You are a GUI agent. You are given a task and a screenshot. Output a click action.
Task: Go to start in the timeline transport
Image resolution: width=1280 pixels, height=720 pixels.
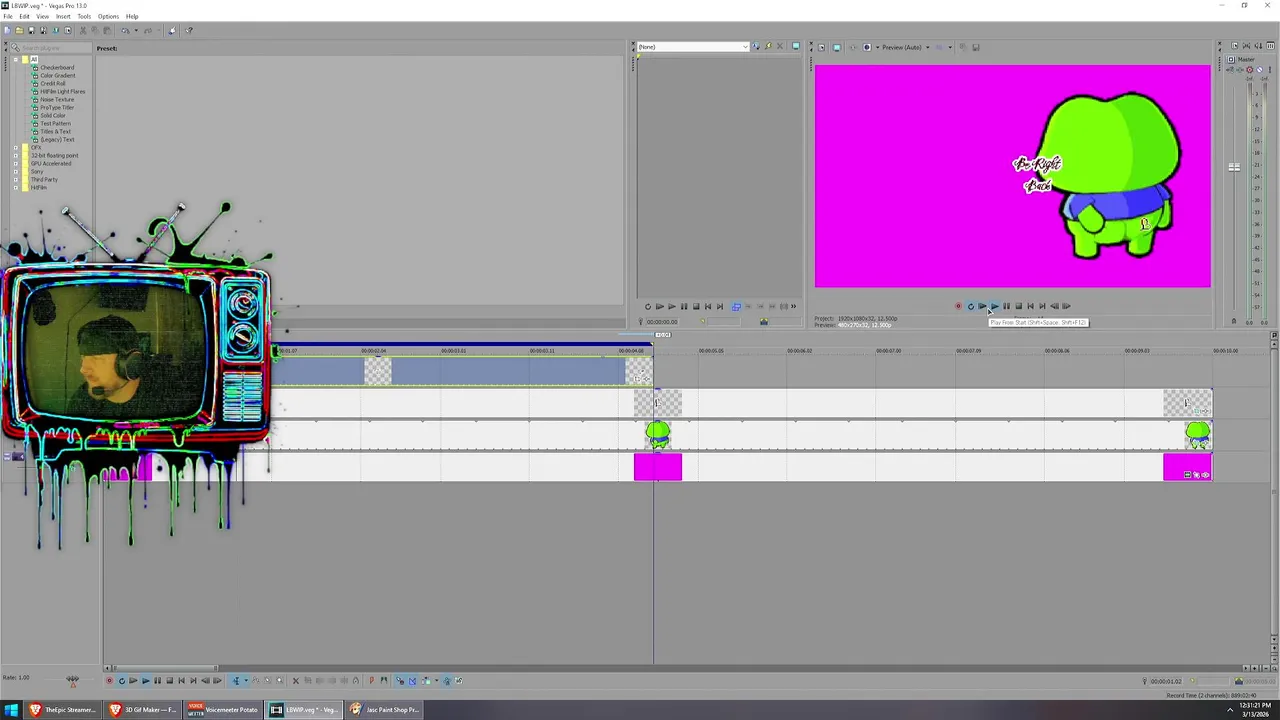(181, 681)
